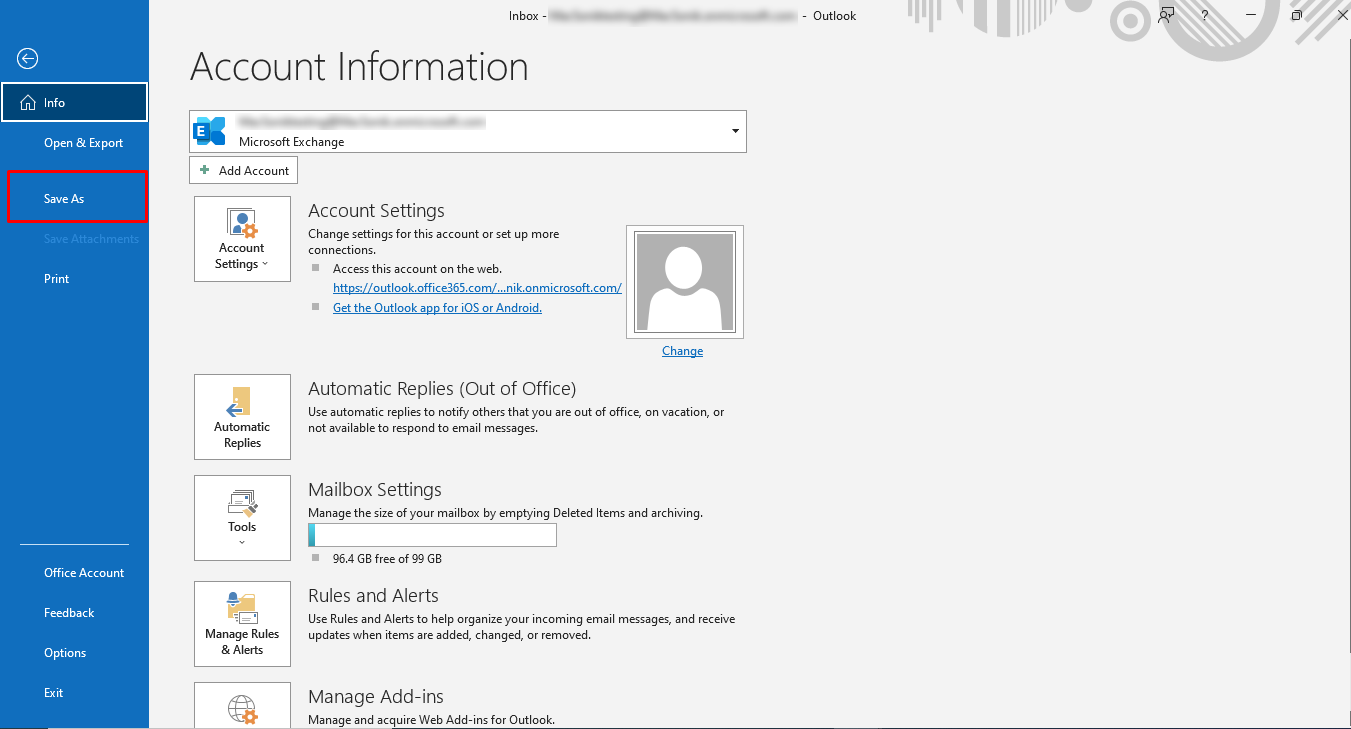1351x729 pixels.
Task: Click the mailbox storage progress bar
Action: (x=432, y=535)
